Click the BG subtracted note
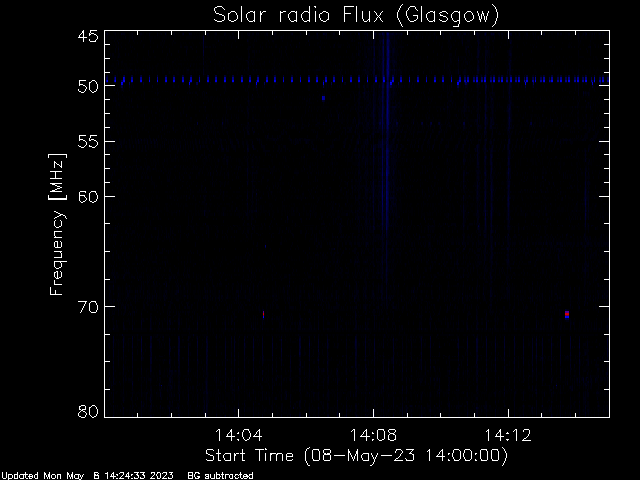The image size is (640, 480). pos(220,476)
